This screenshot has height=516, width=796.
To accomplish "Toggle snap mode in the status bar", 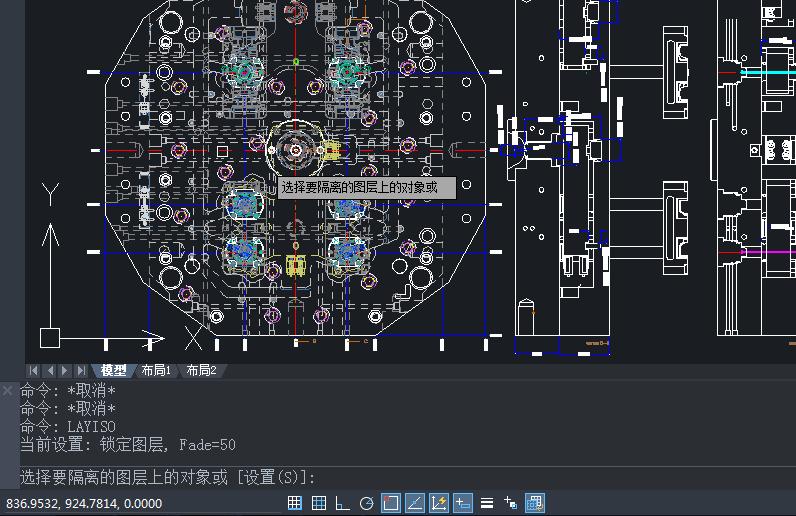I will [294, 503].
